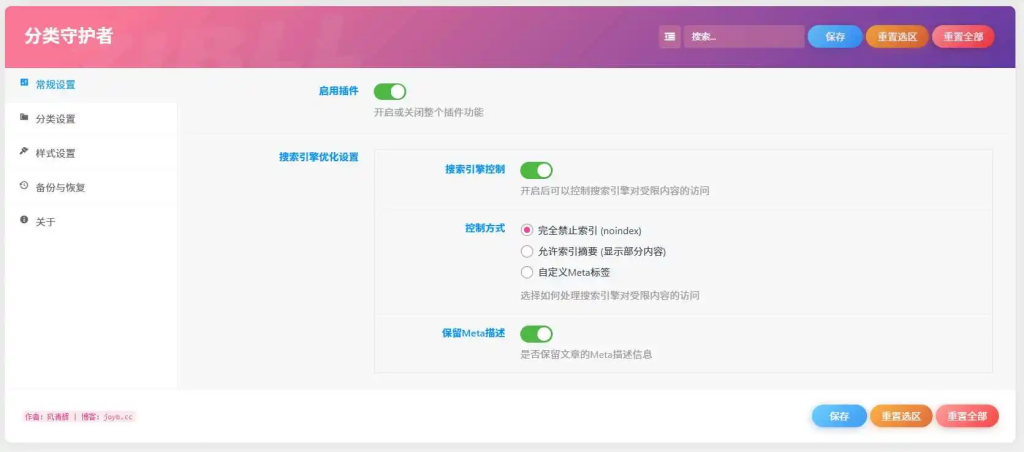
Task: Click the history icon for 备份与恢复
Action: [x=24, y=186]
